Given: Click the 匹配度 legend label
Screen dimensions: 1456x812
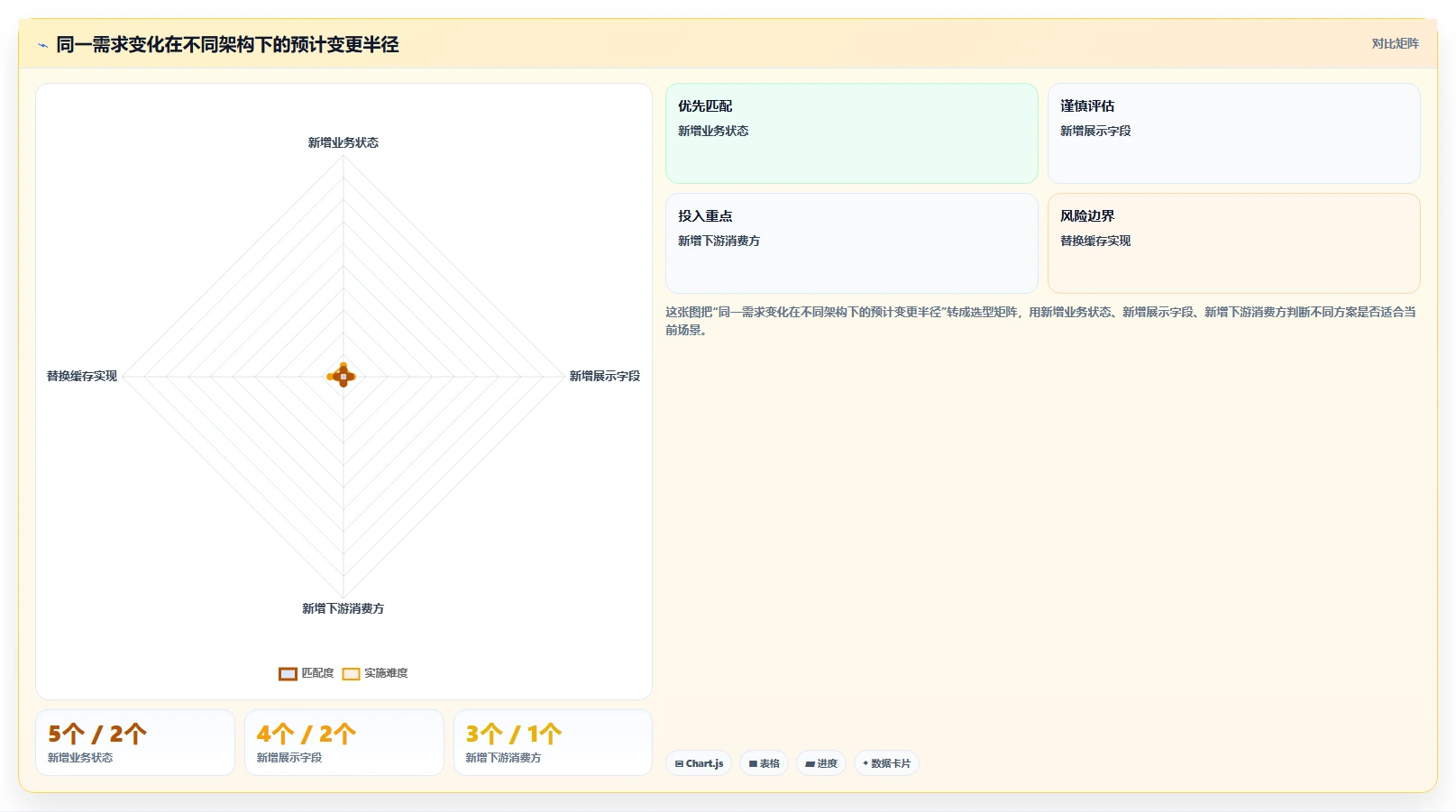Looking at the screenshot, I should tap(317, 673).
